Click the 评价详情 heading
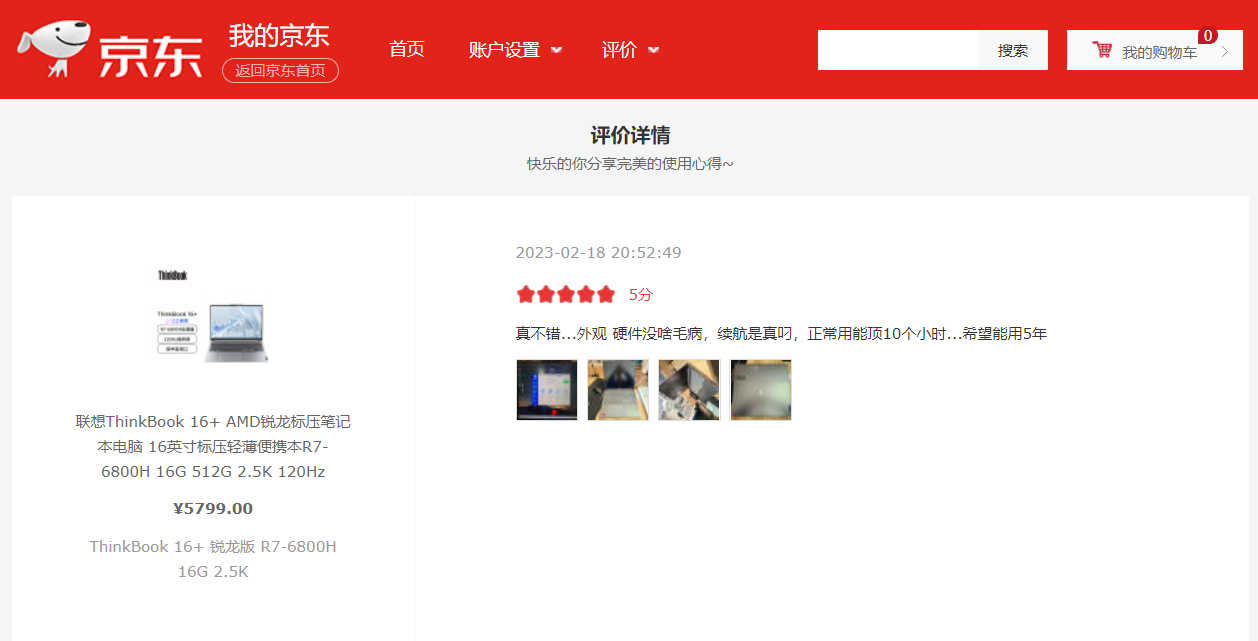This screenshot has height=641, width=1258. point(630,135)
